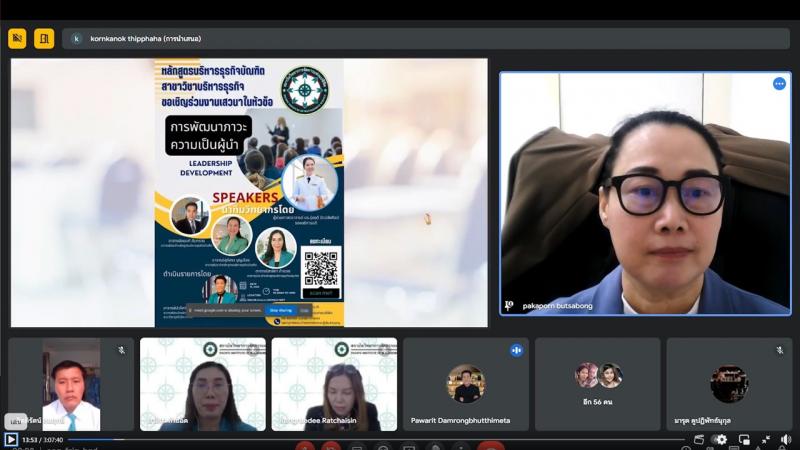Click pin icon beside pakaporn butsabong name
Viewport: 800px width, 450px height.
point(509,305)
